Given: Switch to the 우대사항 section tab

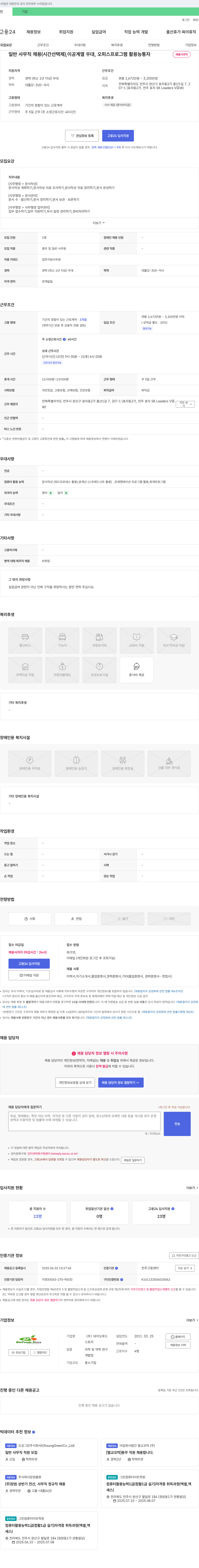Looking at the screenshot, I should click(x=80, y=45).
